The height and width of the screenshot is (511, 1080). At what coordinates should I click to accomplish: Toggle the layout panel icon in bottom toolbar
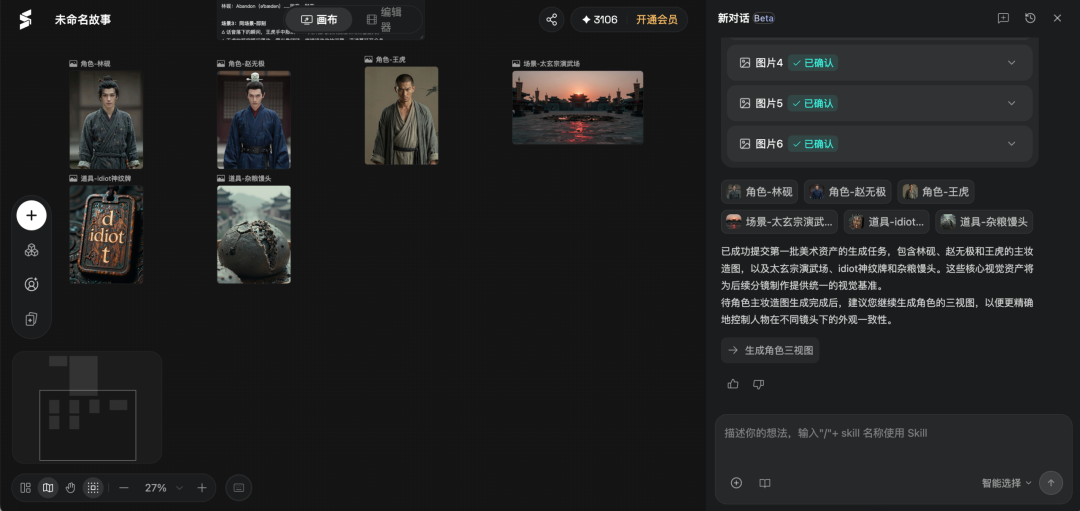point(25,488)
